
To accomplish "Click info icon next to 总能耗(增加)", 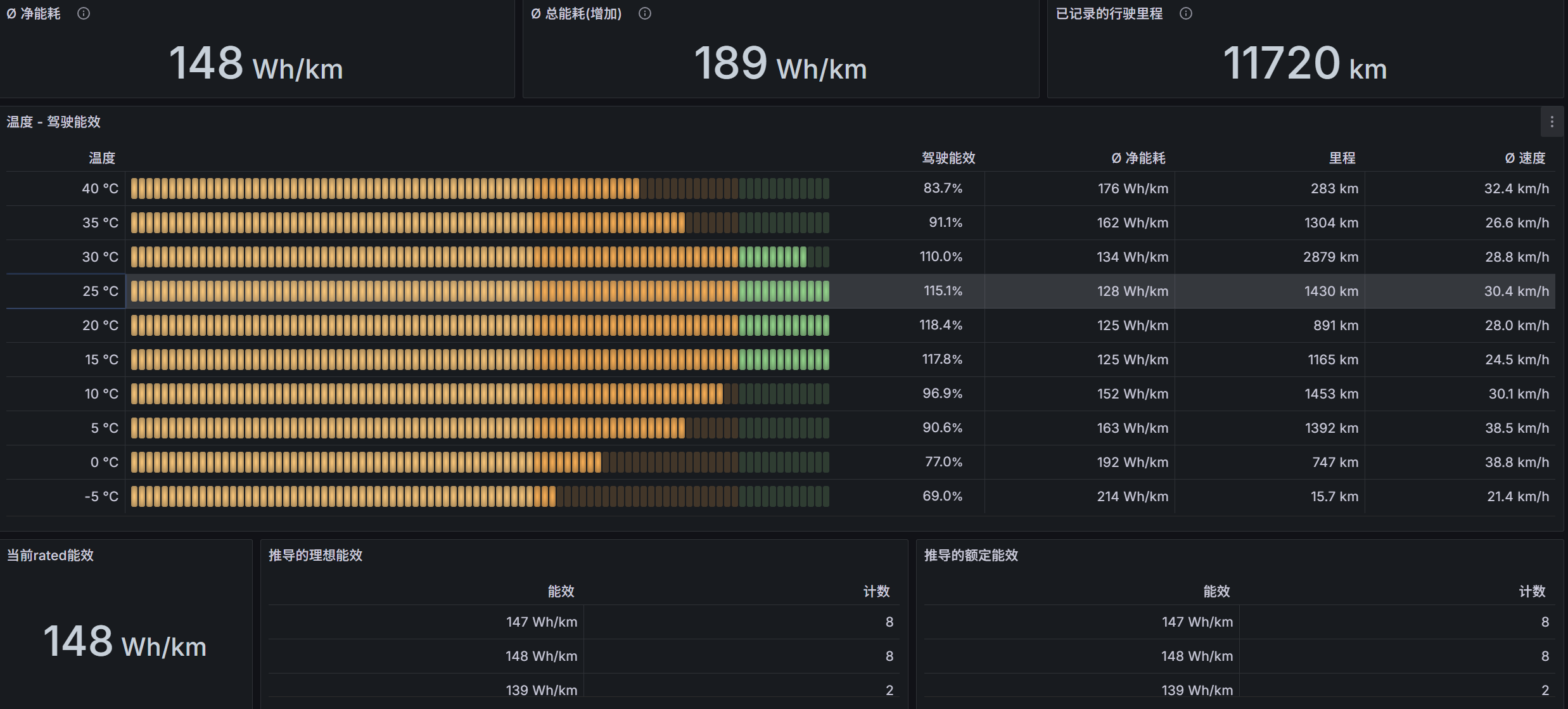I will (x=645, y=13).
